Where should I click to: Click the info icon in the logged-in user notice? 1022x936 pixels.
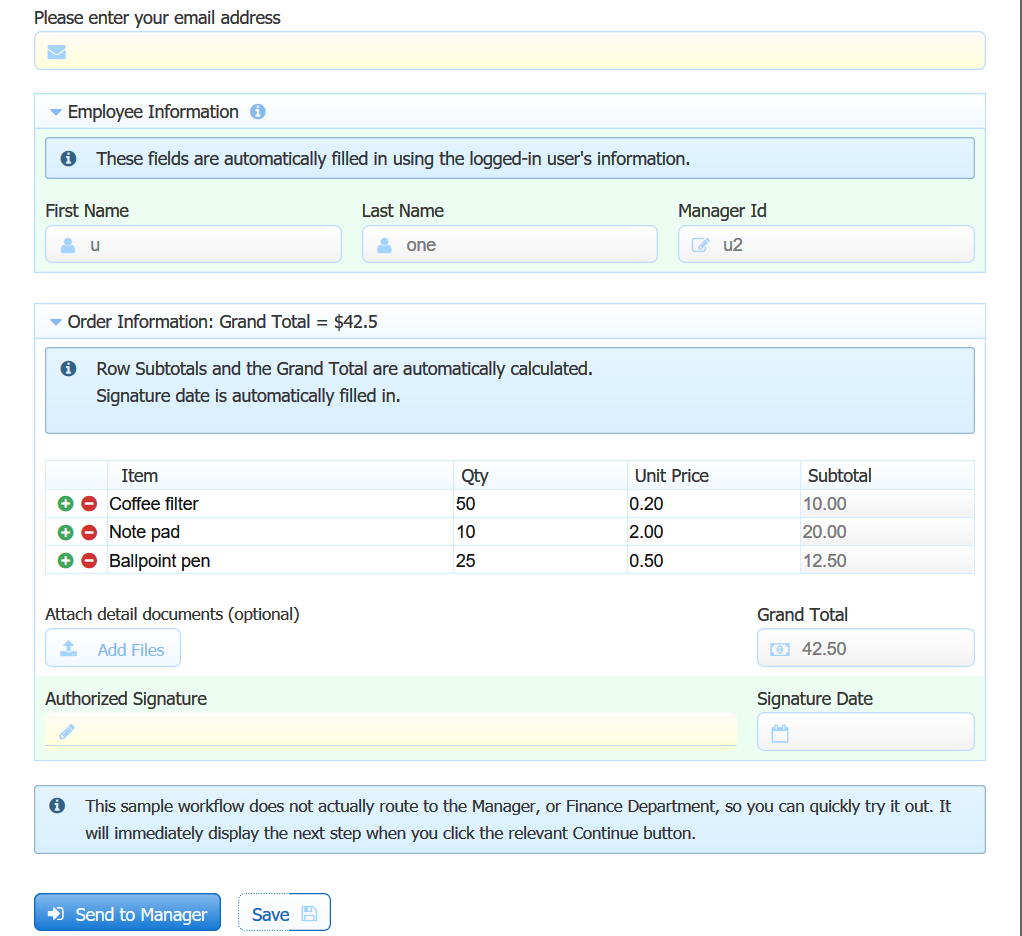[x=68, y=158]
